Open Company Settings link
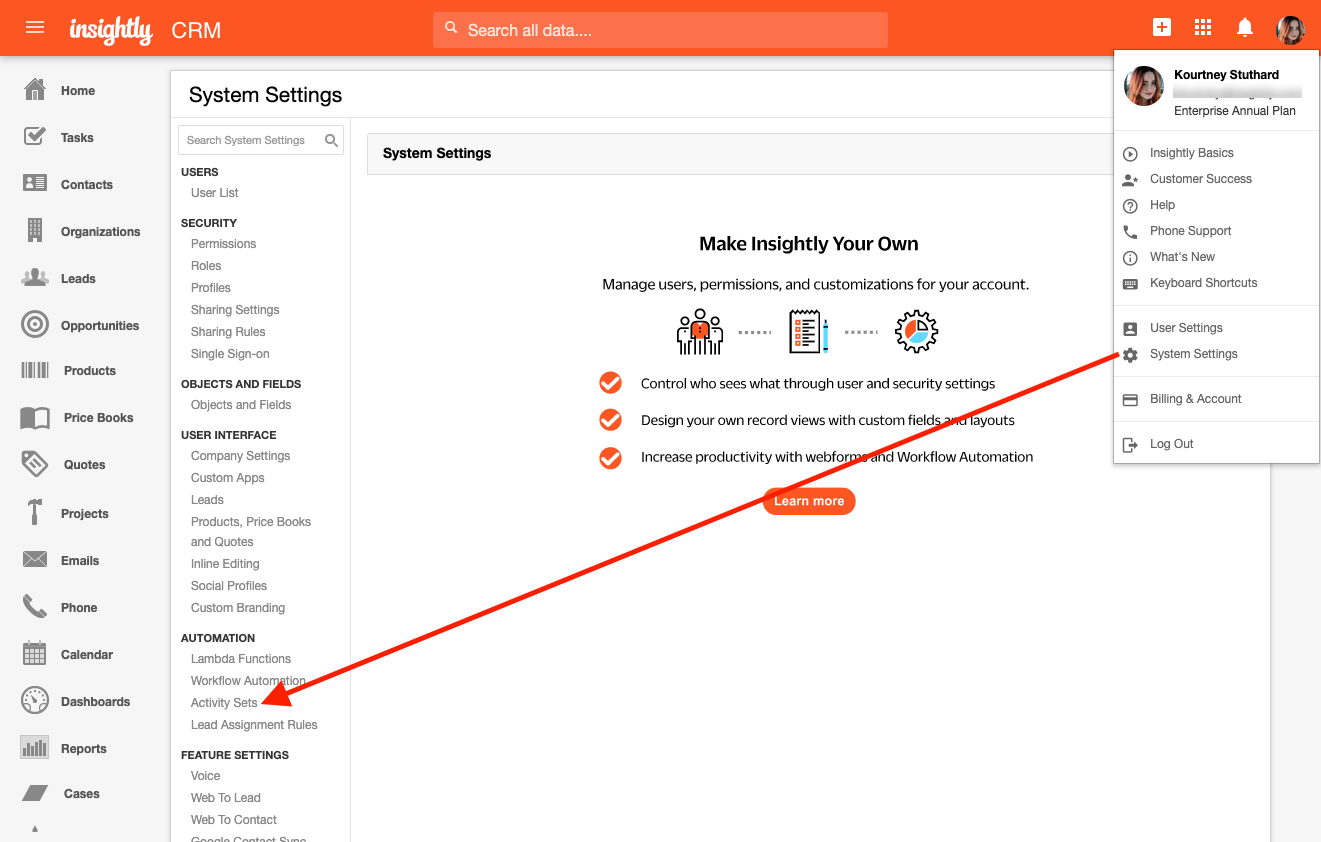1321x842 pixels. pos(241,456)
